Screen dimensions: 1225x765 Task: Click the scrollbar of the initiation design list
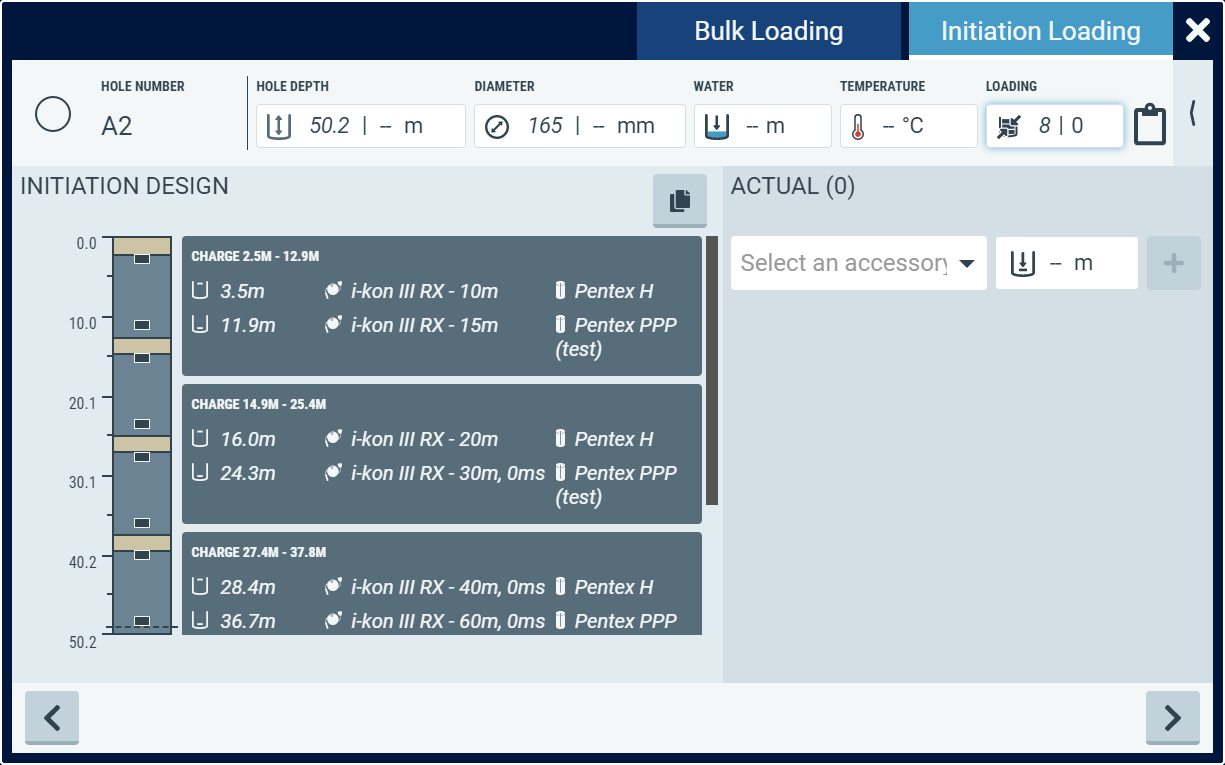[712, 370]
